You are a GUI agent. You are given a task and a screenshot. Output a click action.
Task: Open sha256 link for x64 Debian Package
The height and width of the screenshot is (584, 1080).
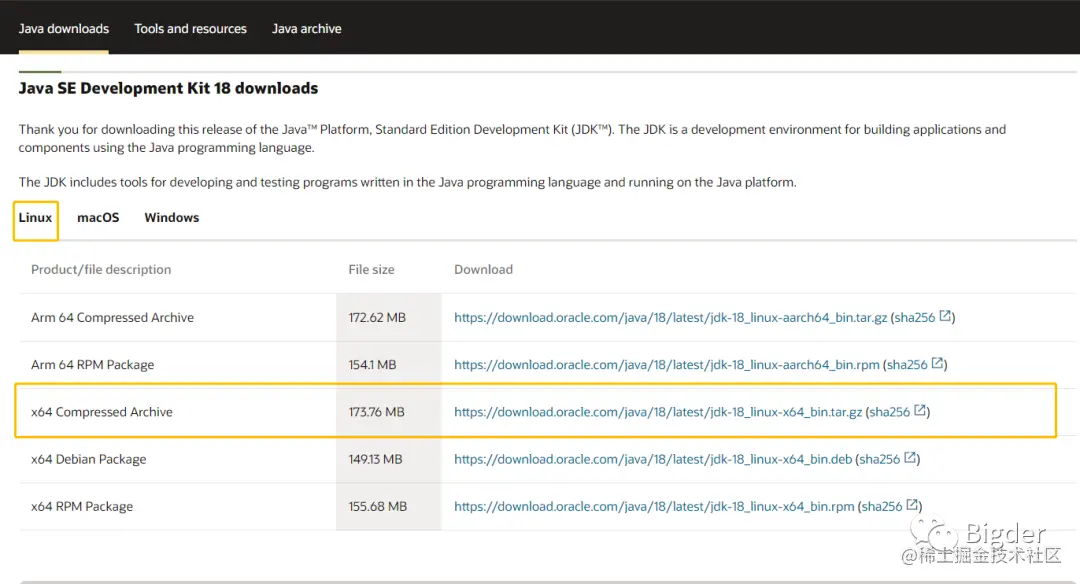point(880,459)
